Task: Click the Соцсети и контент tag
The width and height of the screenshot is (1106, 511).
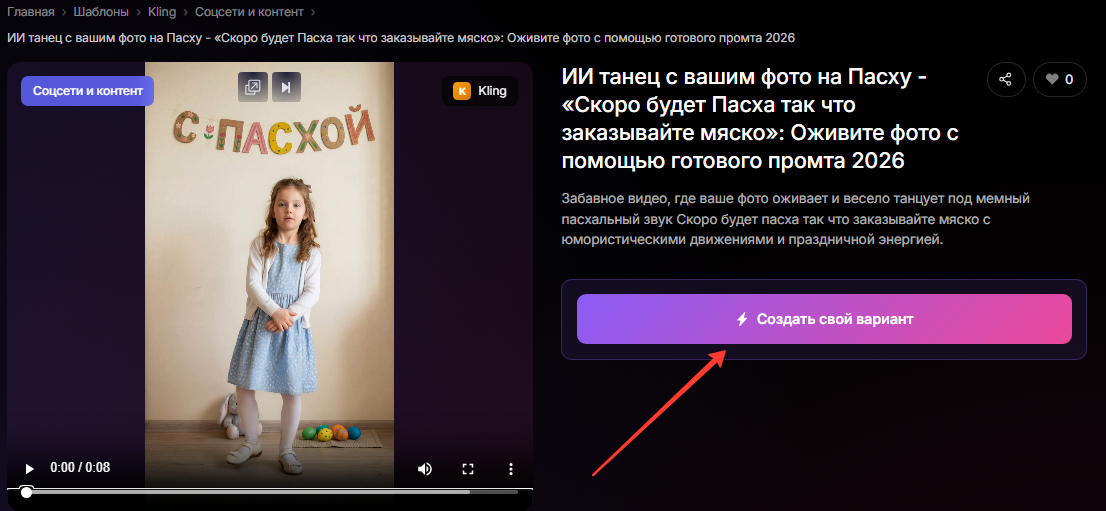Action: tap(87, 91)
